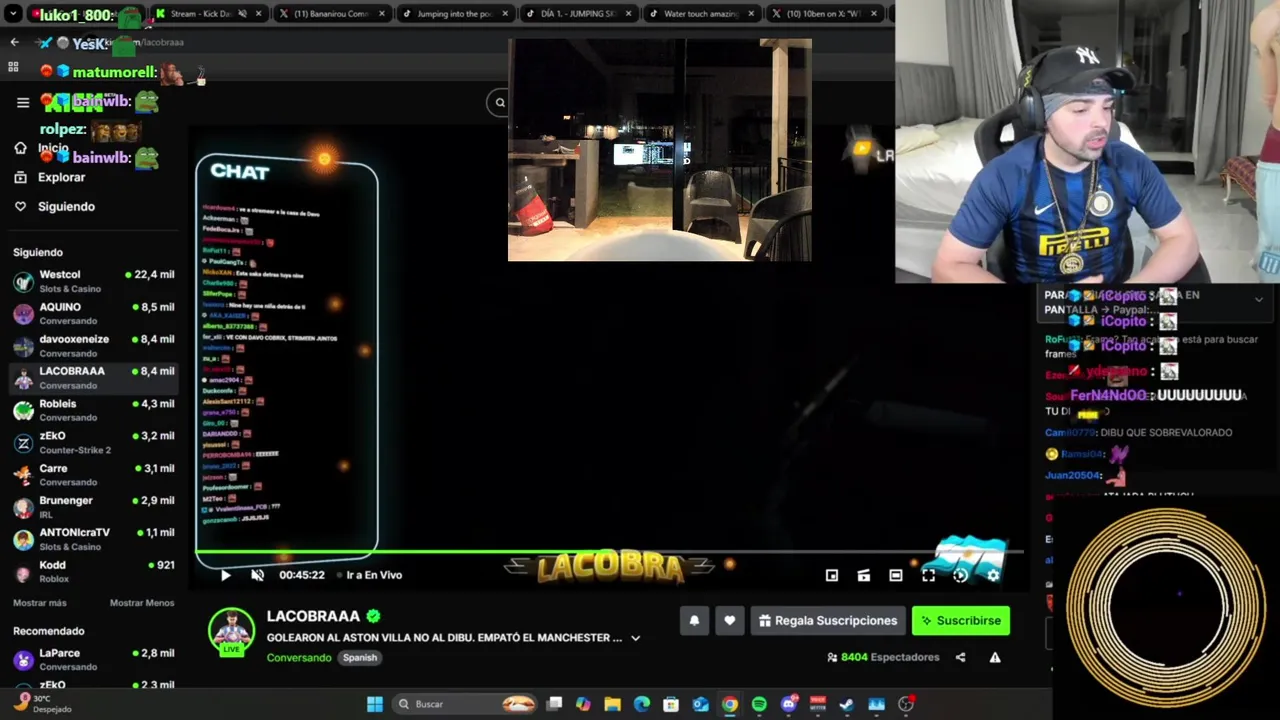1280x720 pixels.
Task: Select LACOBRAAA in the sidebar list
Action: pos(93,377)
